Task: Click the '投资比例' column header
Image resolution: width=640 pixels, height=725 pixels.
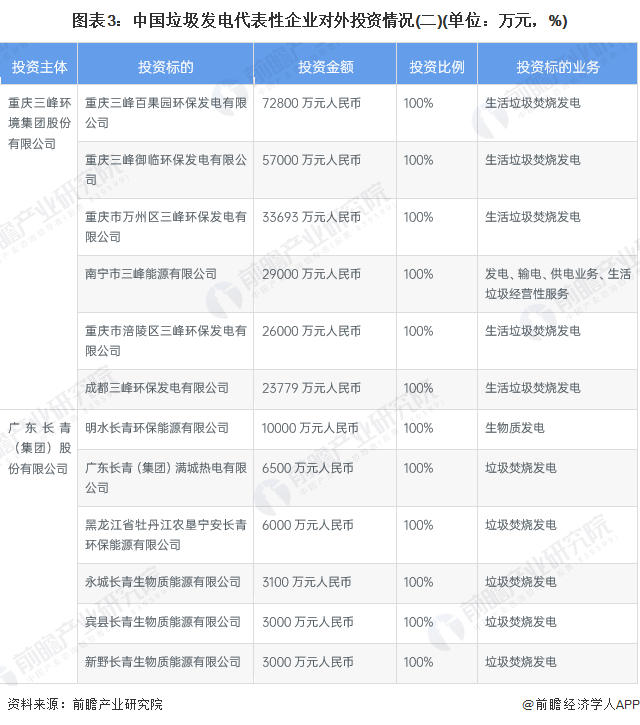Action: [436, 67]
